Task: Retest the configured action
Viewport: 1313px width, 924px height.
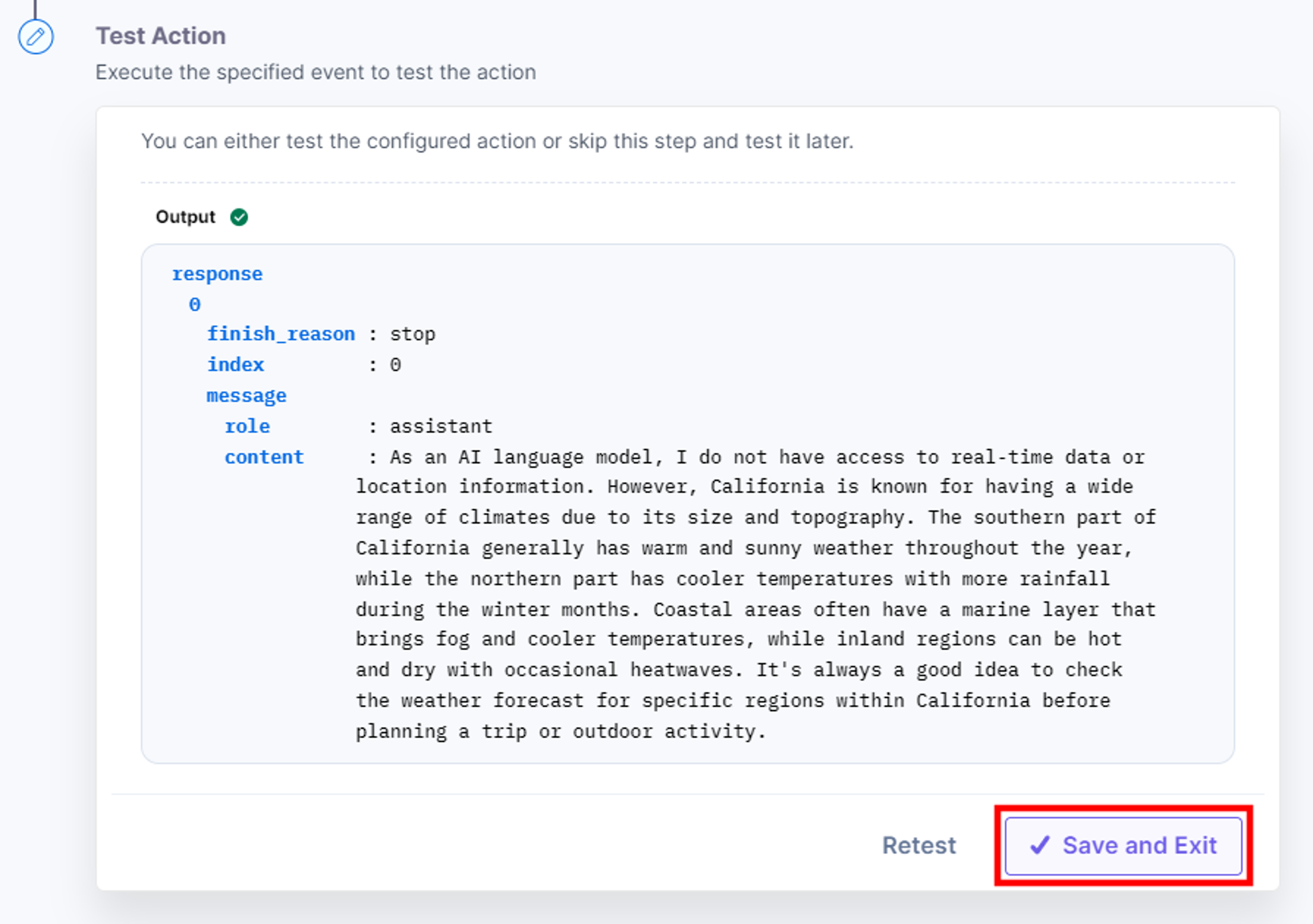Action: [x=918, y=846]
